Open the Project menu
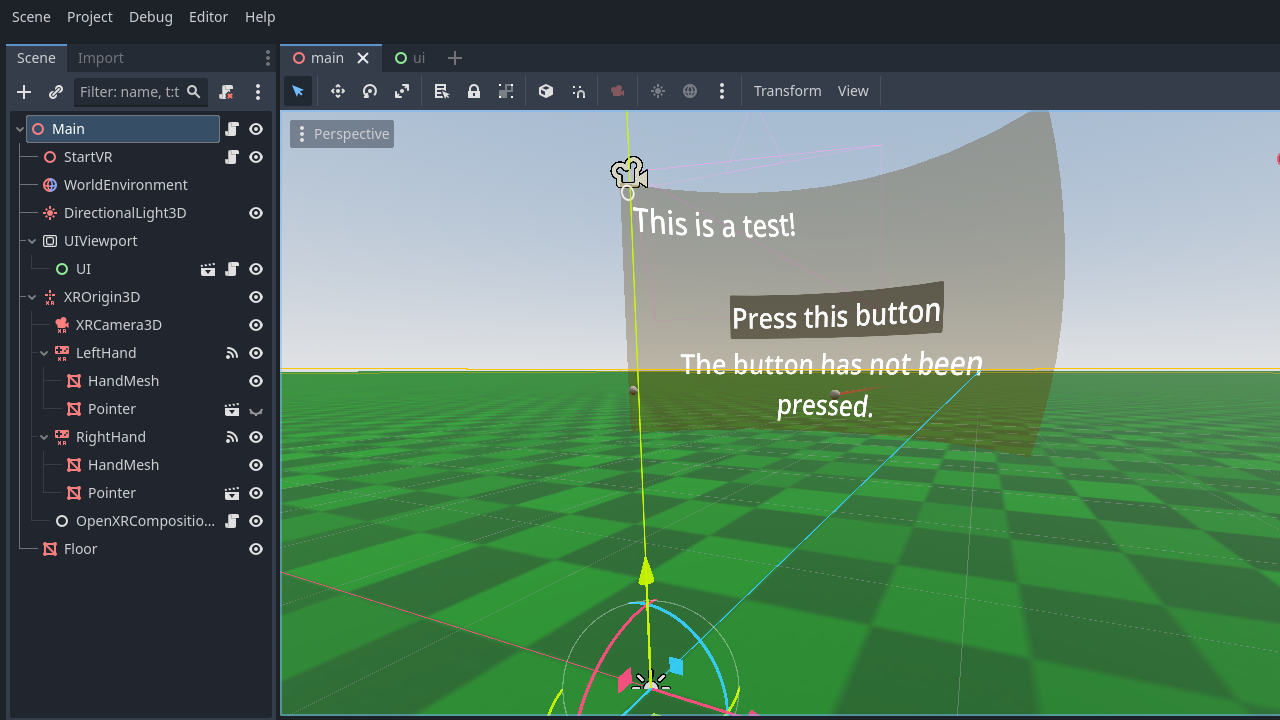 (90, 17)
